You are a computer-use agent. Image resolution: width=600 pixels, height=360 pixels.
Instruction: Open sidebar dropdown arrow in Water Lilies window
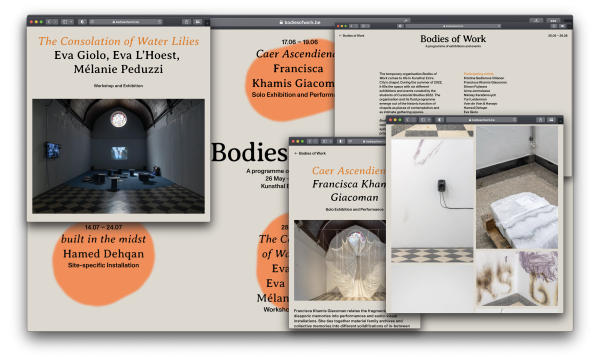tap(71, 22)
